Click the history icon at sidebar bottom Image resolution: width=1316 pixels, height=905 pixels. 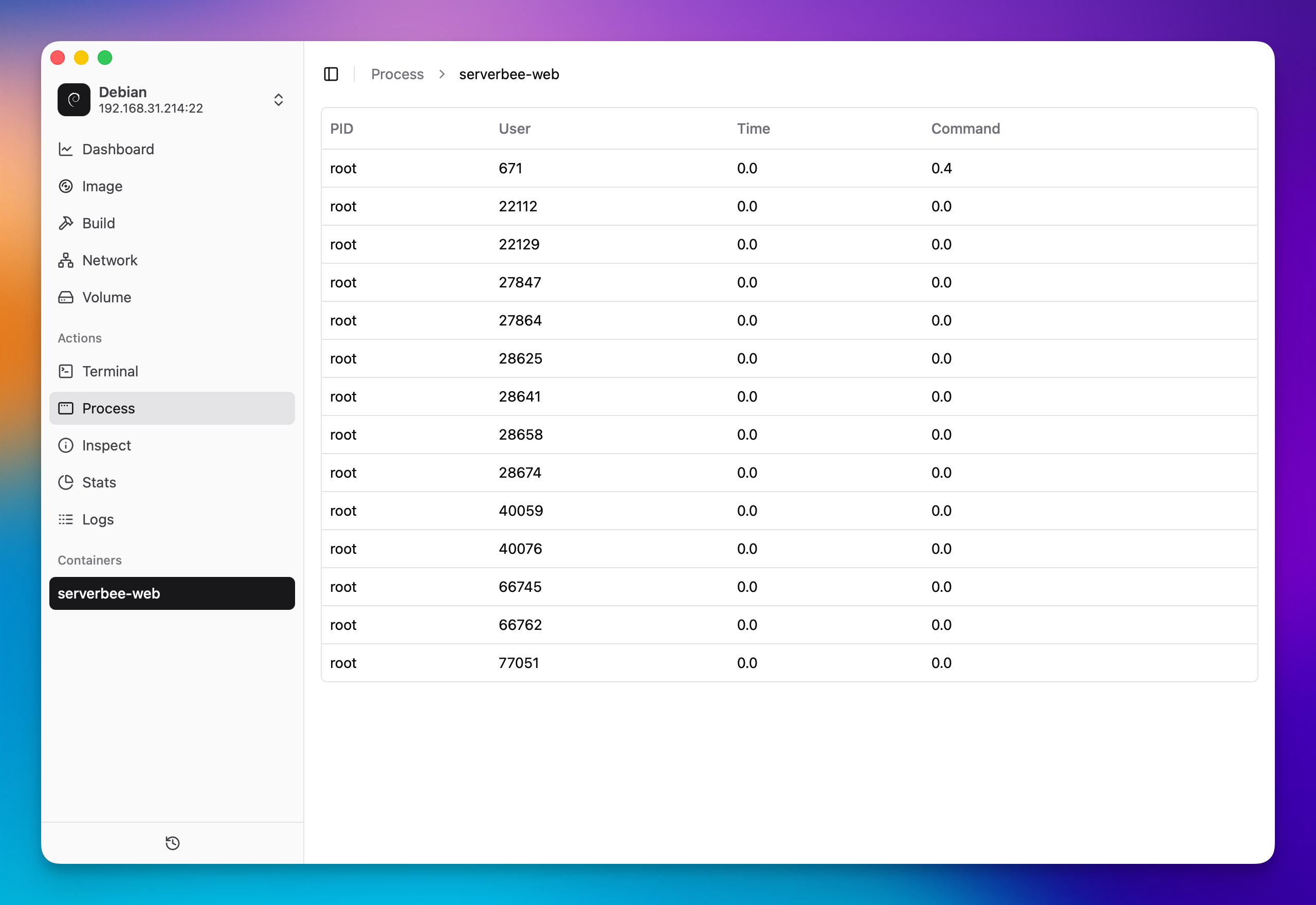coord(172,843)
